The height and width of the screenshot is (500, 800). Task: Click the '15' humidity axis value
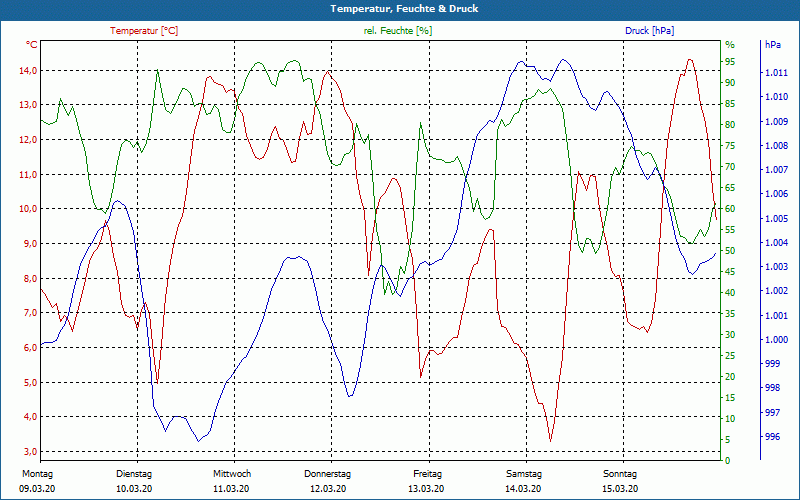pos(730,397)
